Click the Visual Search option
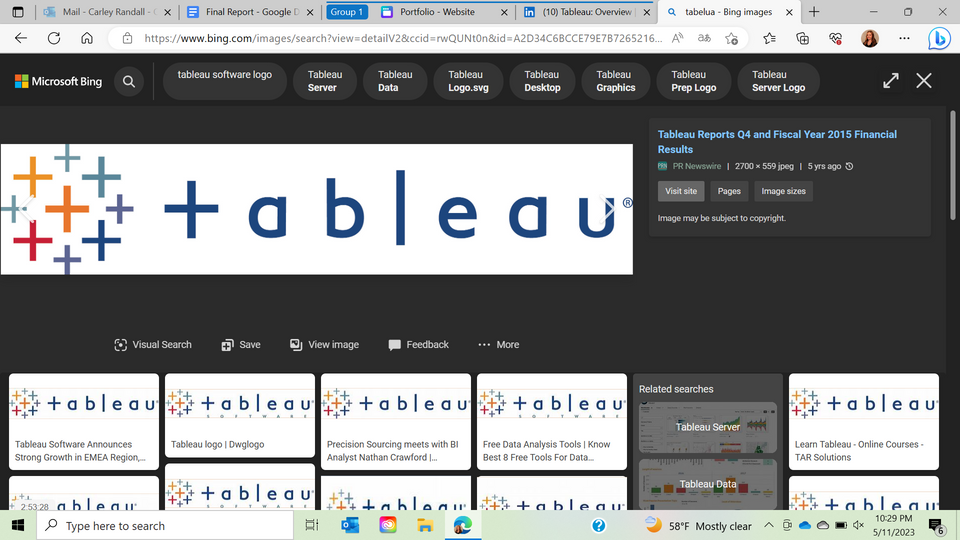The width and height of the screenshot is (960, 540). click(153, 345)
